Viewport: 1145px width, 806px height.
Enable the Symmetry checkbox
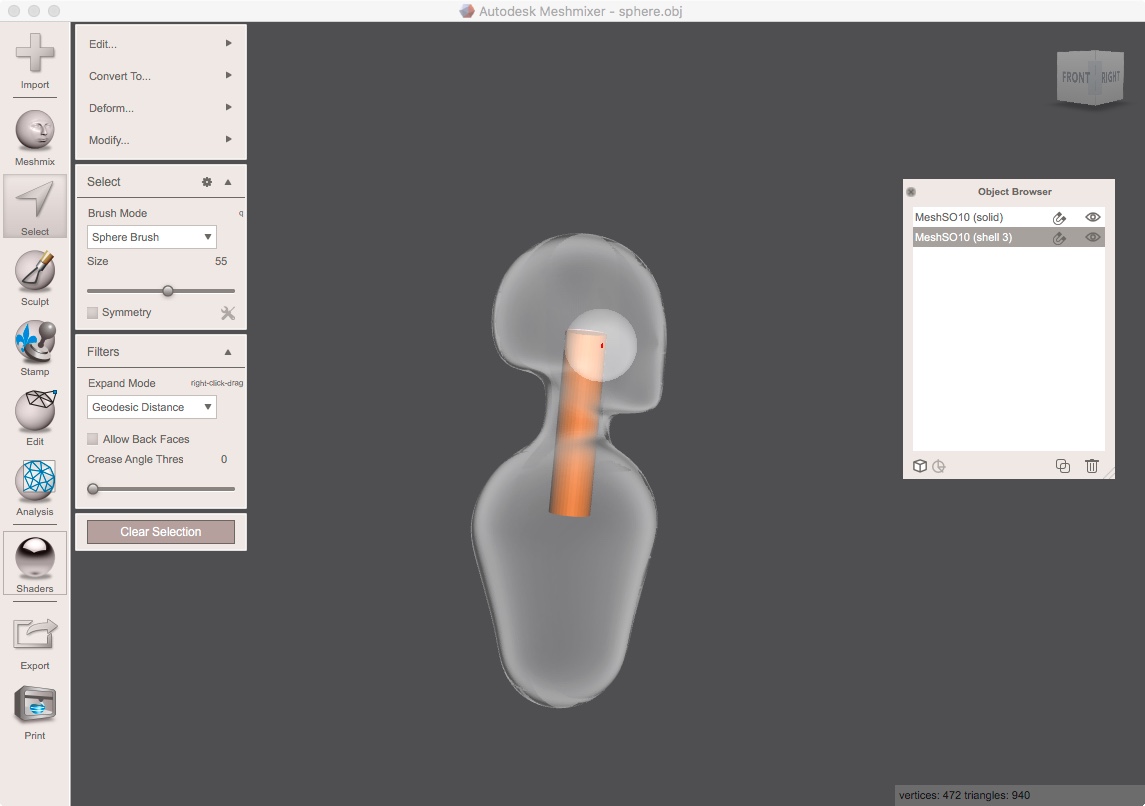click(x=93, y=312)
